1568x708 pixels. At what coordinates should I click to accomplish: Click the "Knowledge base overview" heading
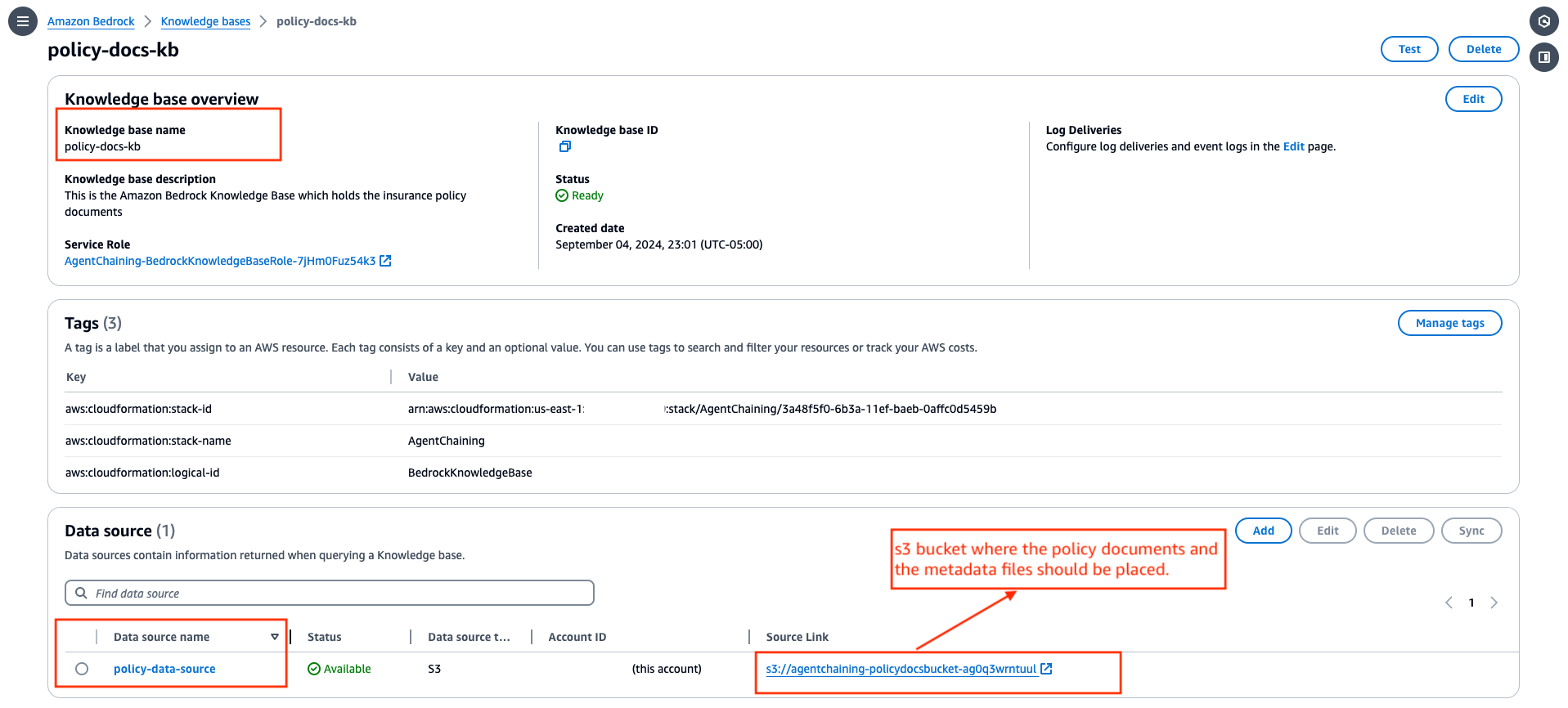(x=162, y=99)
